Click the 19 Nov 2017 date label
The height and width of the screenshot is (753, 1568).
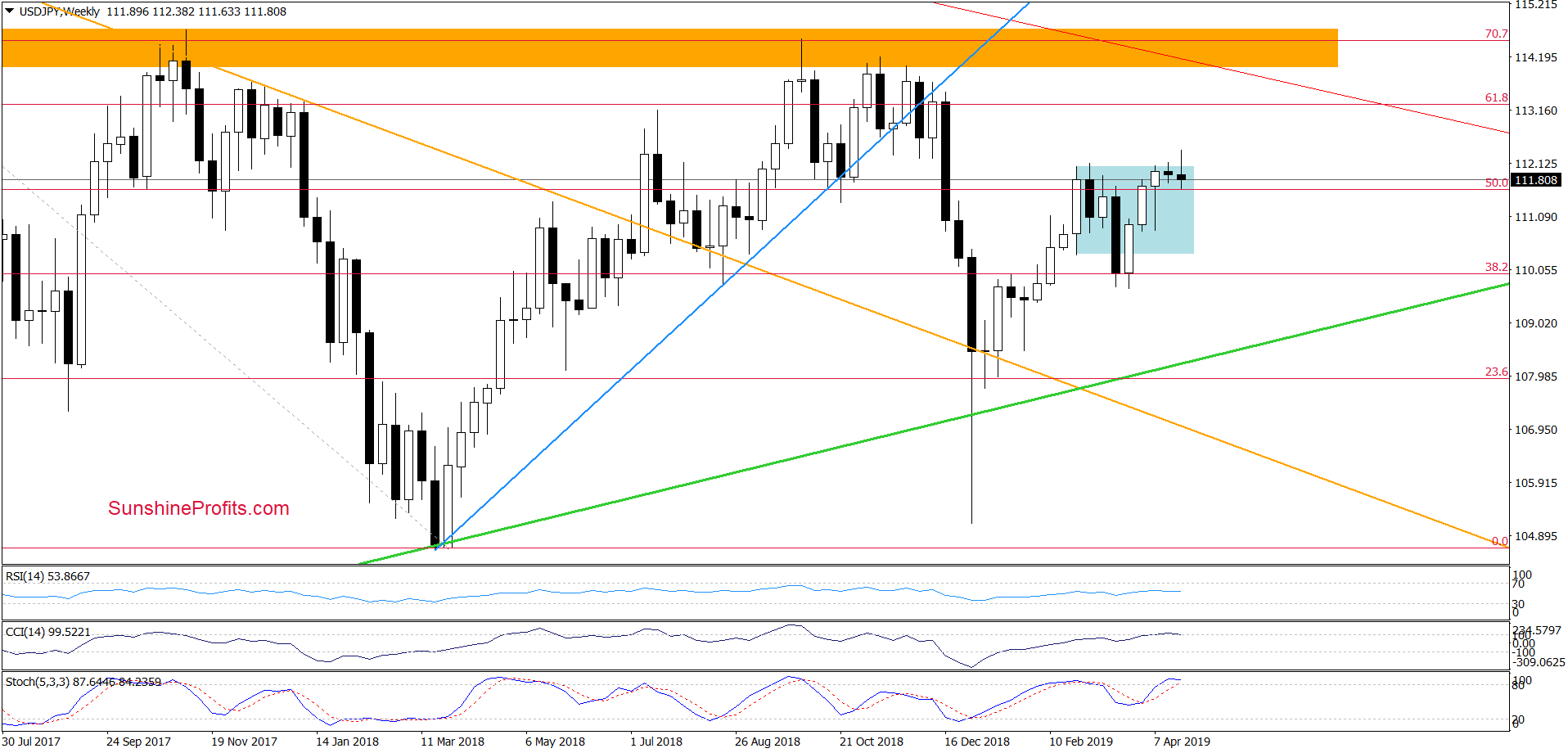coord(244,742)
